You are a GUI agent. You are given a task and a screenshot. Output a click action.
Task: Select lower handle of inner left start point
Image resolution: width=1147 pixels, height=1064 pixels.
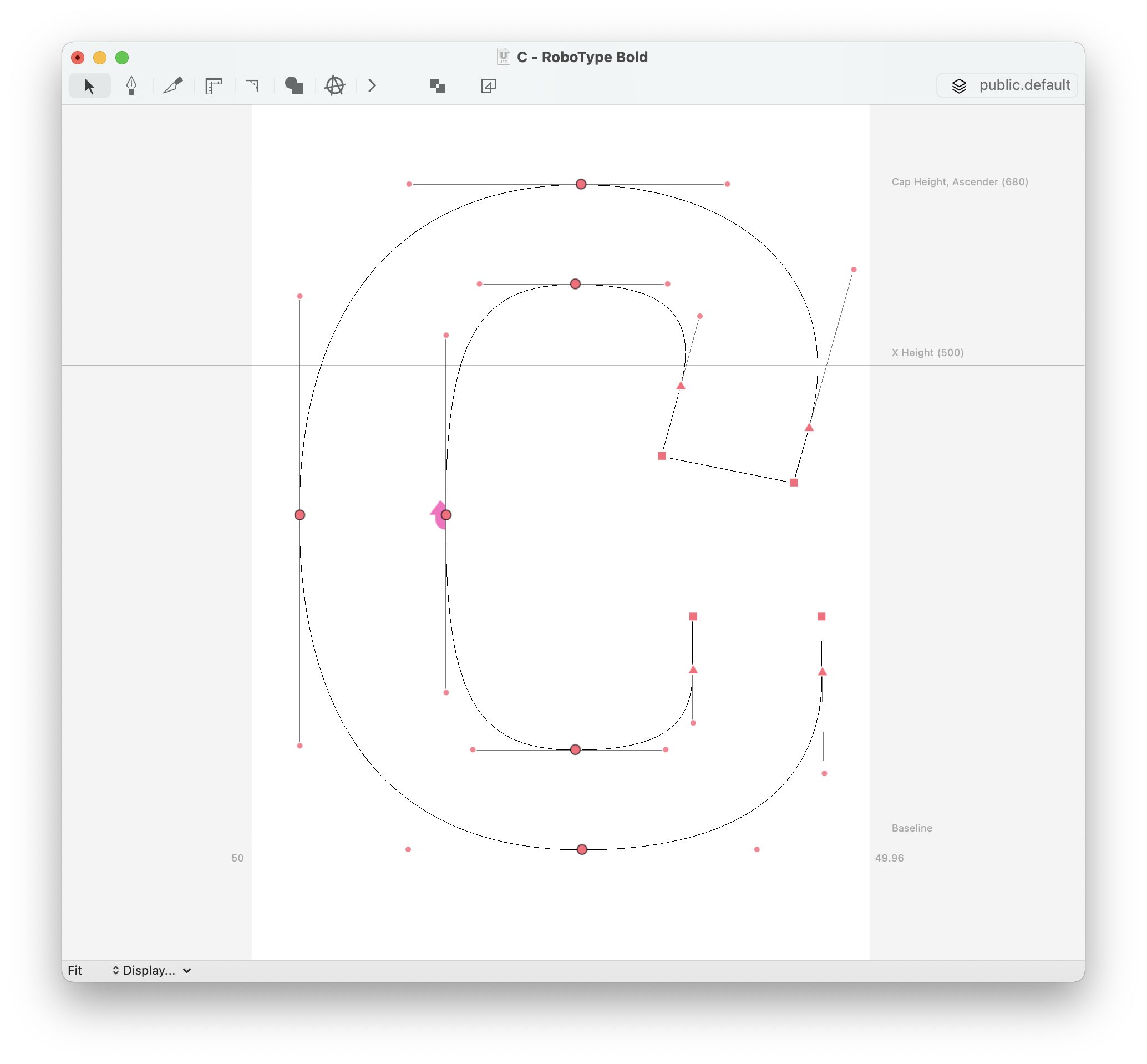pyautogui.click(x=446, y=693)
